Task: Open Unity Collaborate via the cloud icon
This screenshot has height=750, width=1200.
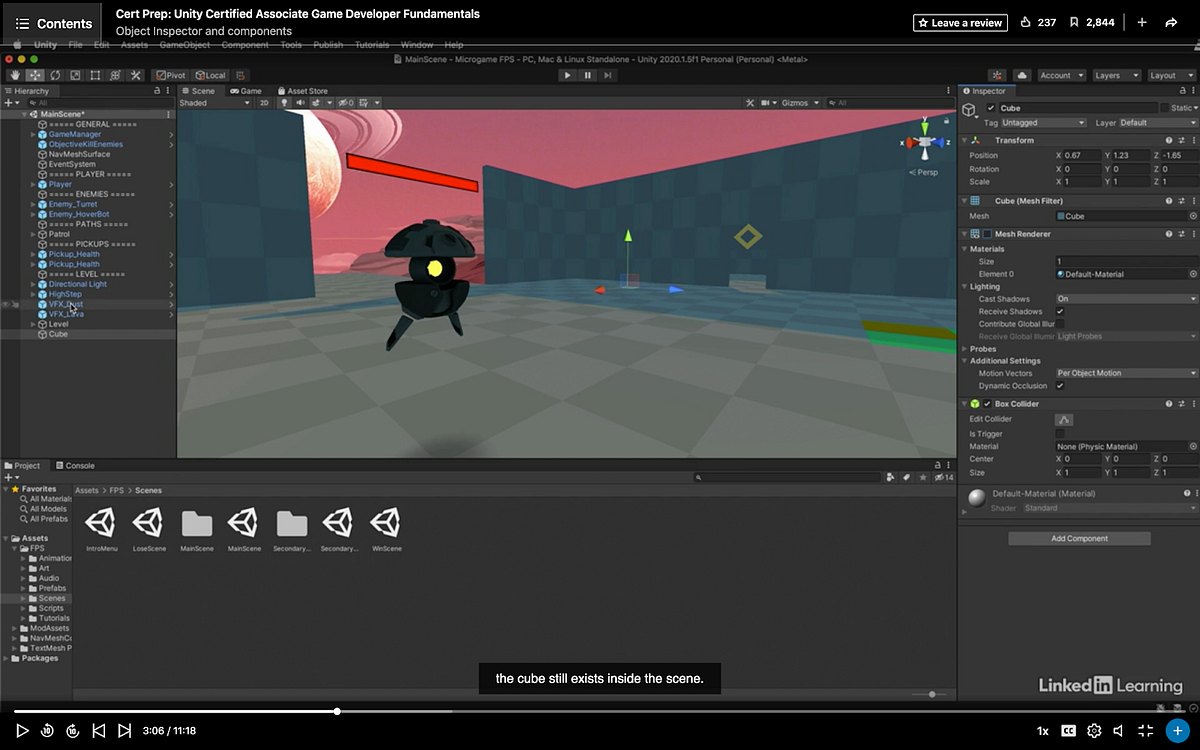Action: (x=1023, y=75)
